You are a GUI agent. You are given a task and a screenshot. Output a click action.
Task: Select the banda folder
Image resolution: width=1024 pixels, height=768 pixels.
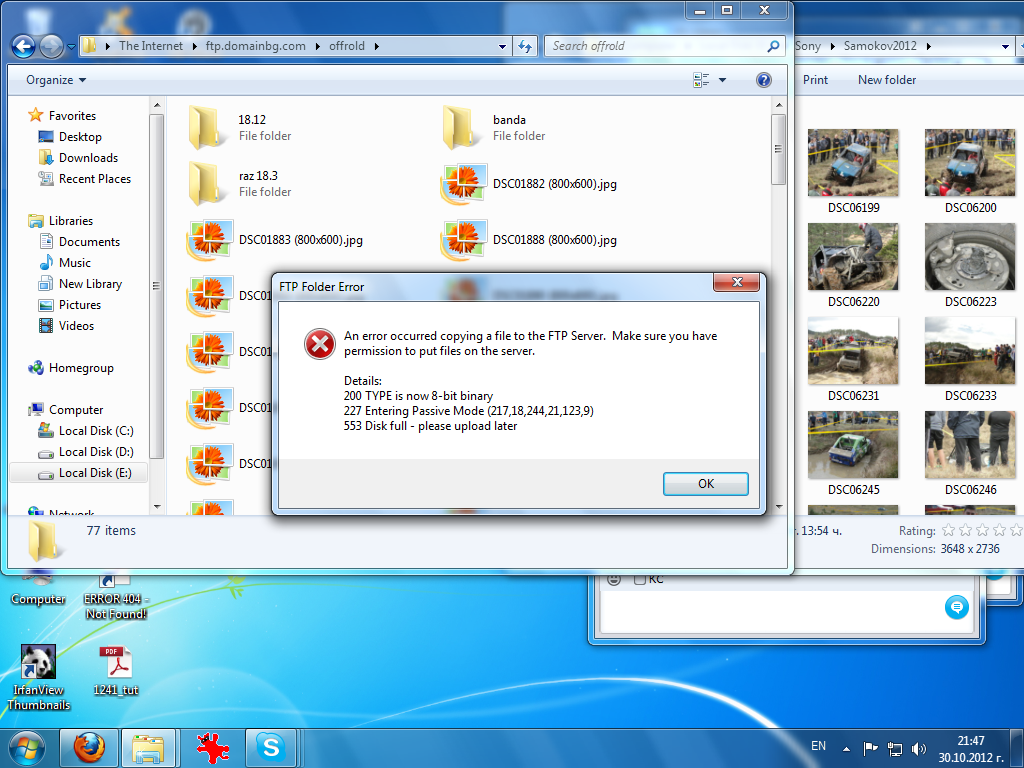click(494, 127)
